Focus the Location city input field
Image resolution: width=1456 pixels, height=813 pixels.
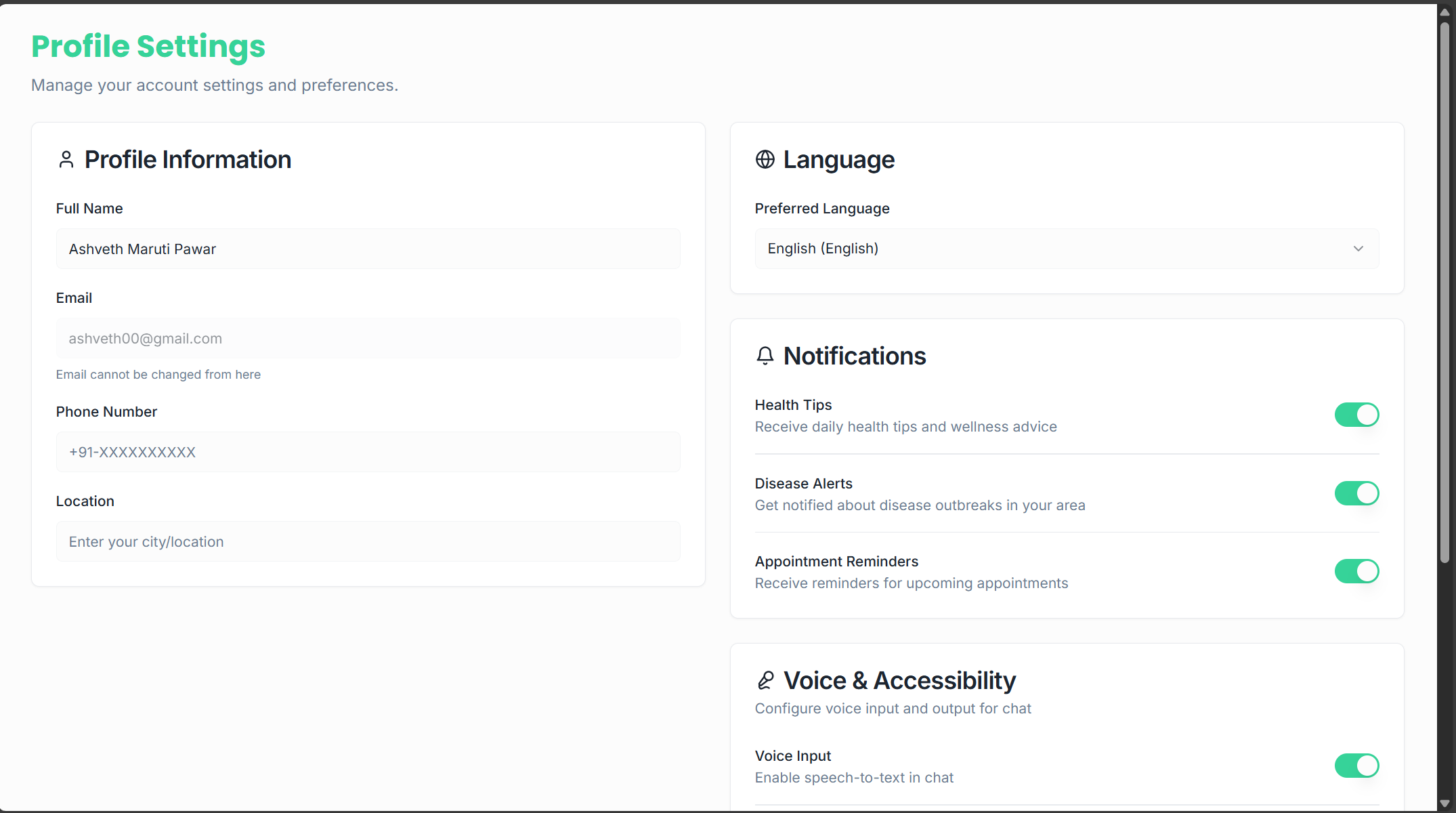click(368, 541)
